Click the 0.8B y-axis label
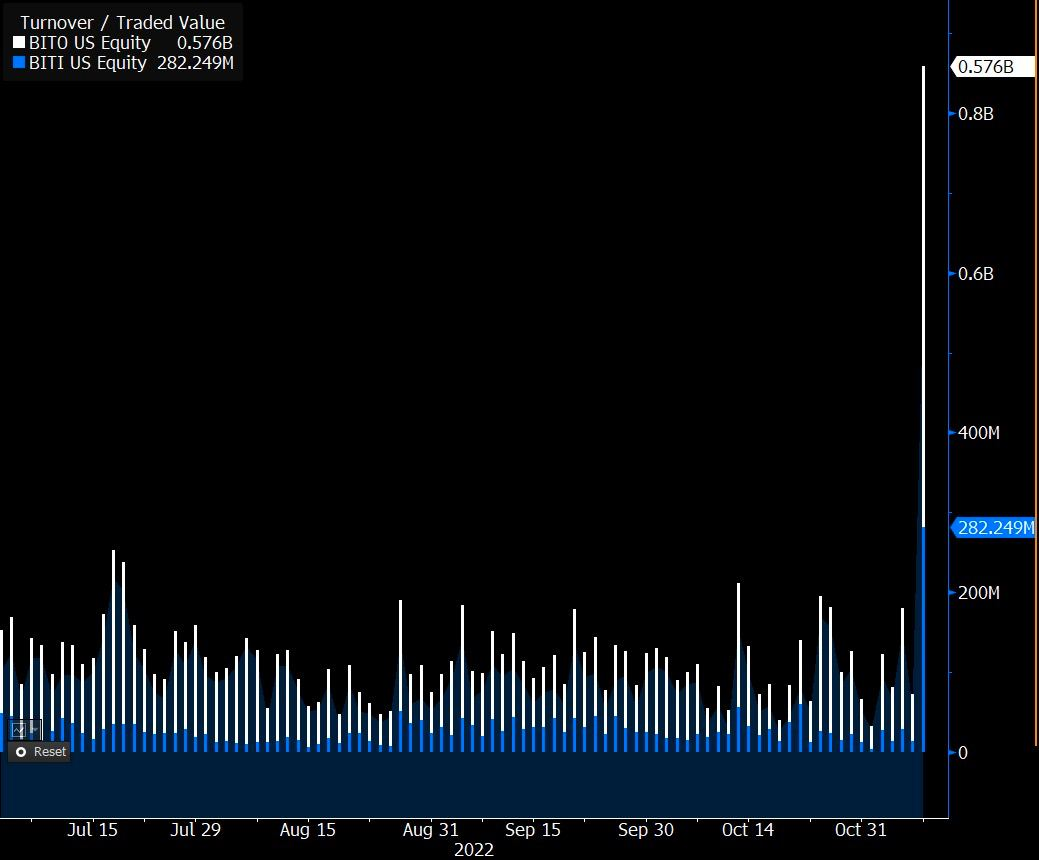This screenshot has width=1039, height=860. point(975,114)
